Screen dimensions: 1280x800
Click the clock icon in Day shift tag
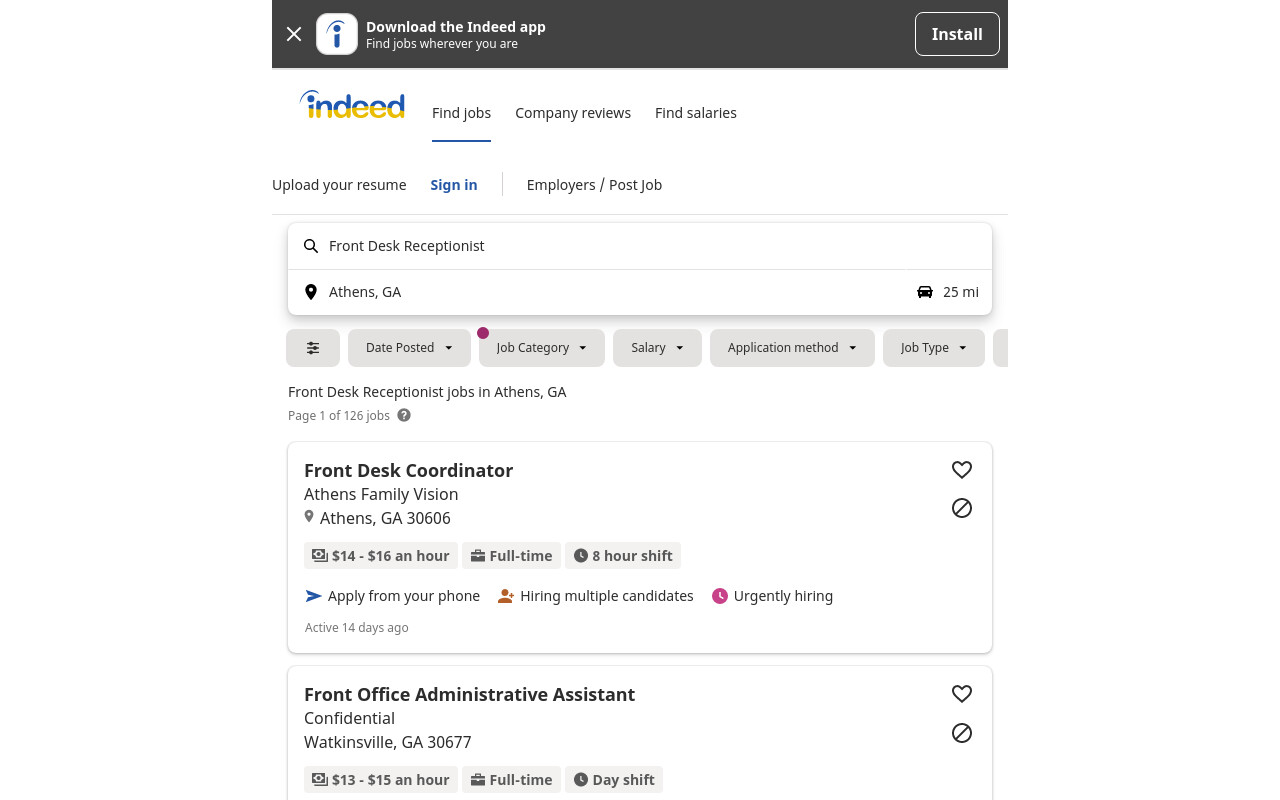coord(581,780)
